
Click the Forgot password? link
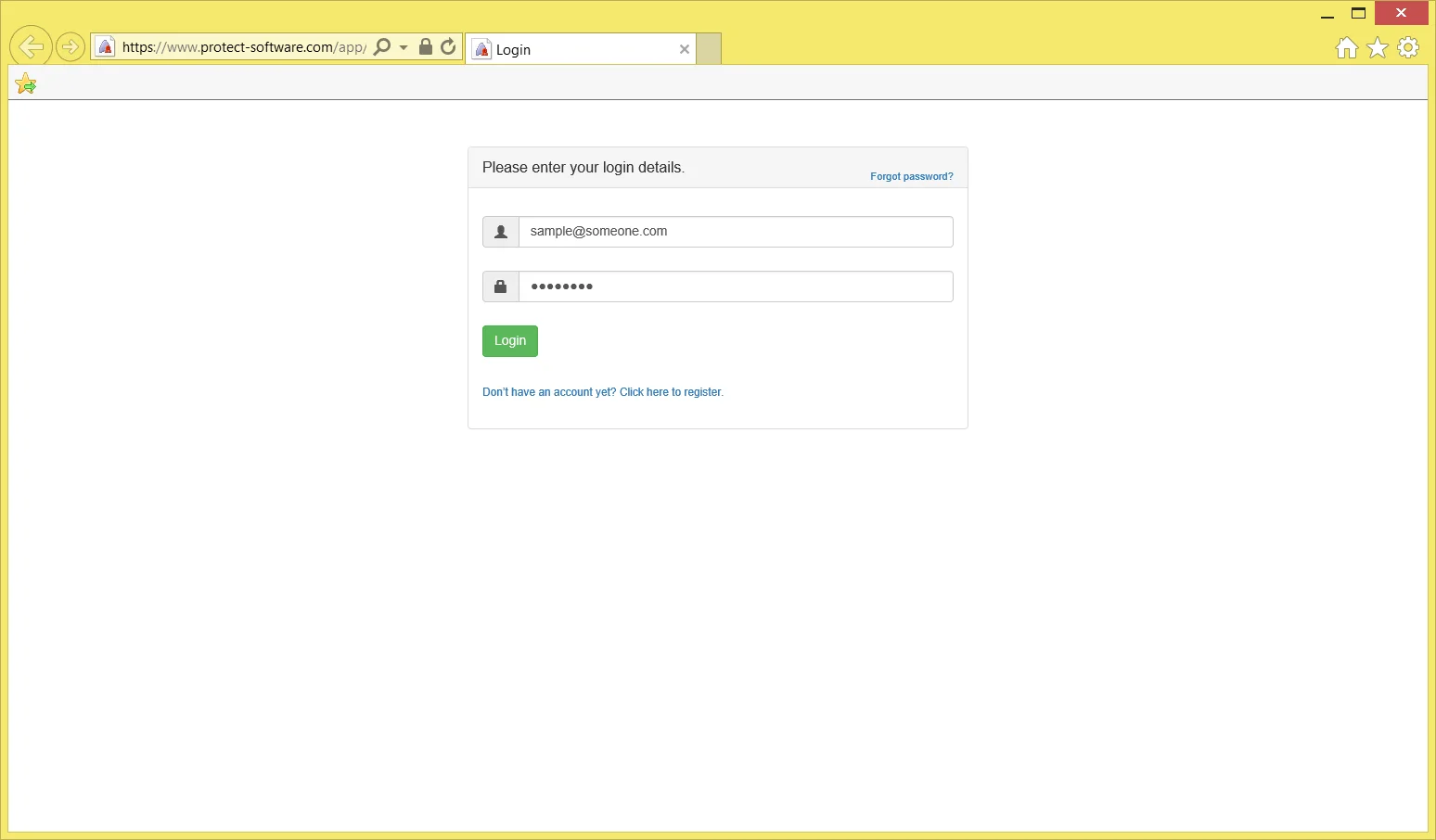pos(911,176)
